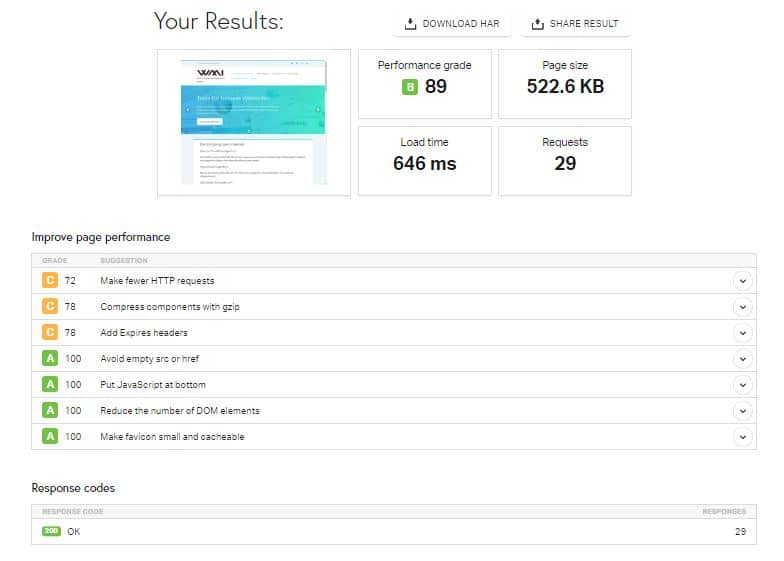Image resolution: width=784 pixels, height=561 pixels.
Task: Click the performance grade score 89
Action: coord(436,86)
